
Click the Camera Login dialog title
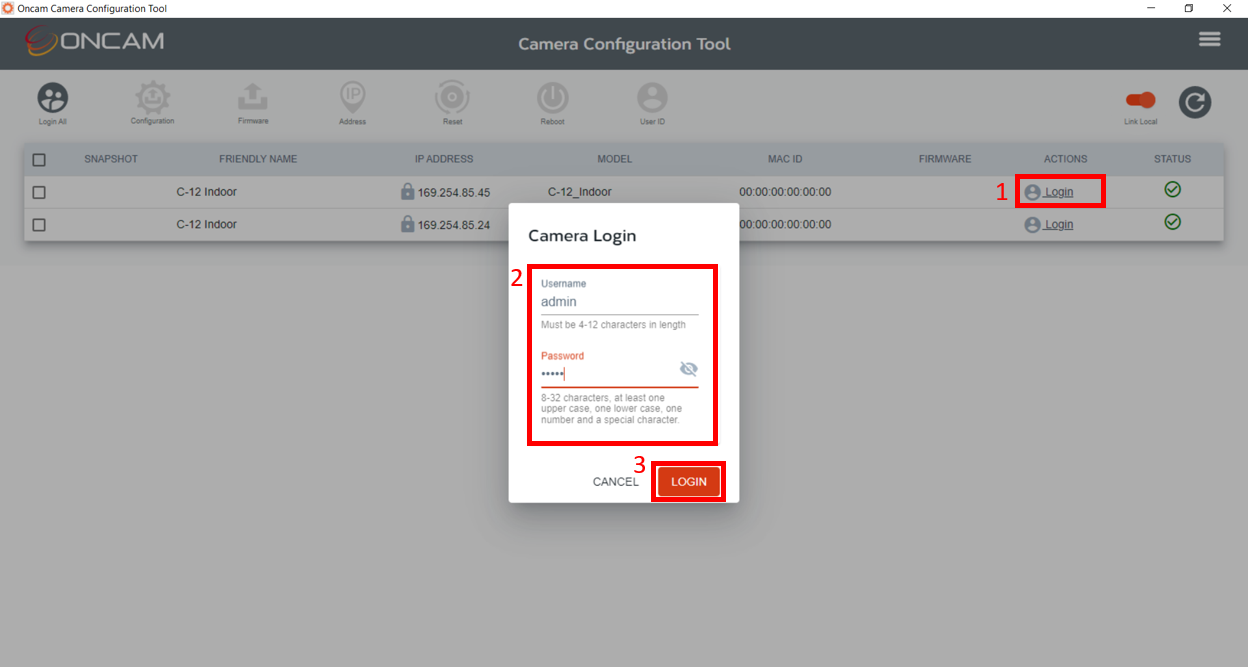coord(582,236)
